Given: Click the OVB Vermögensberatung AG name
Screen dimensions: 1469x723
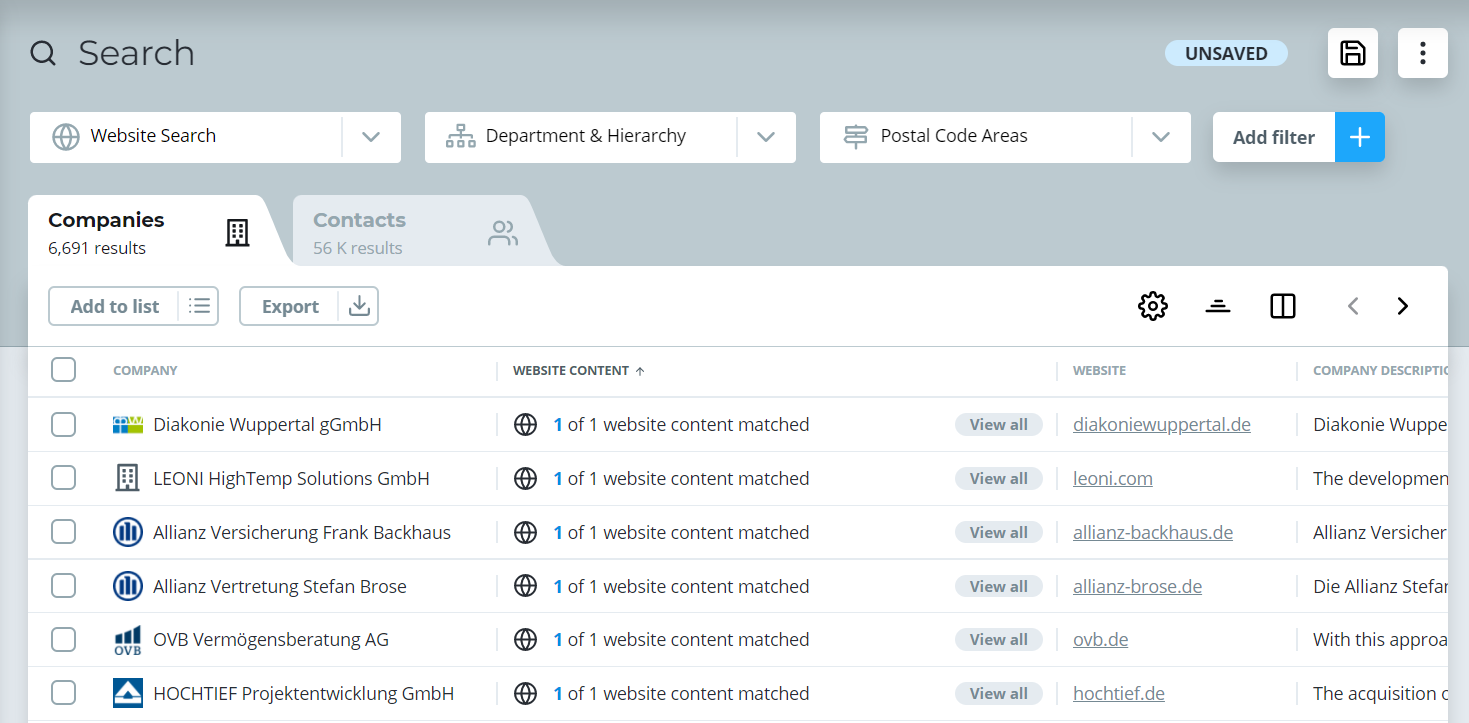Looking at the screenshot, I should [x=271, y=640].
